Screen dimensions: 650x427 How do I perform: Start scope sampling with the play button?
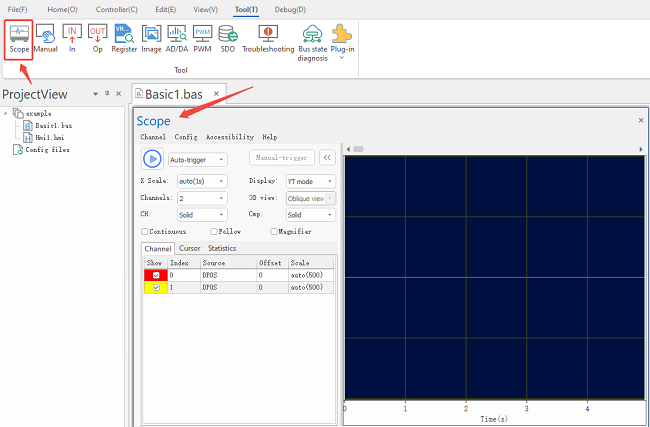pos(152,159)
